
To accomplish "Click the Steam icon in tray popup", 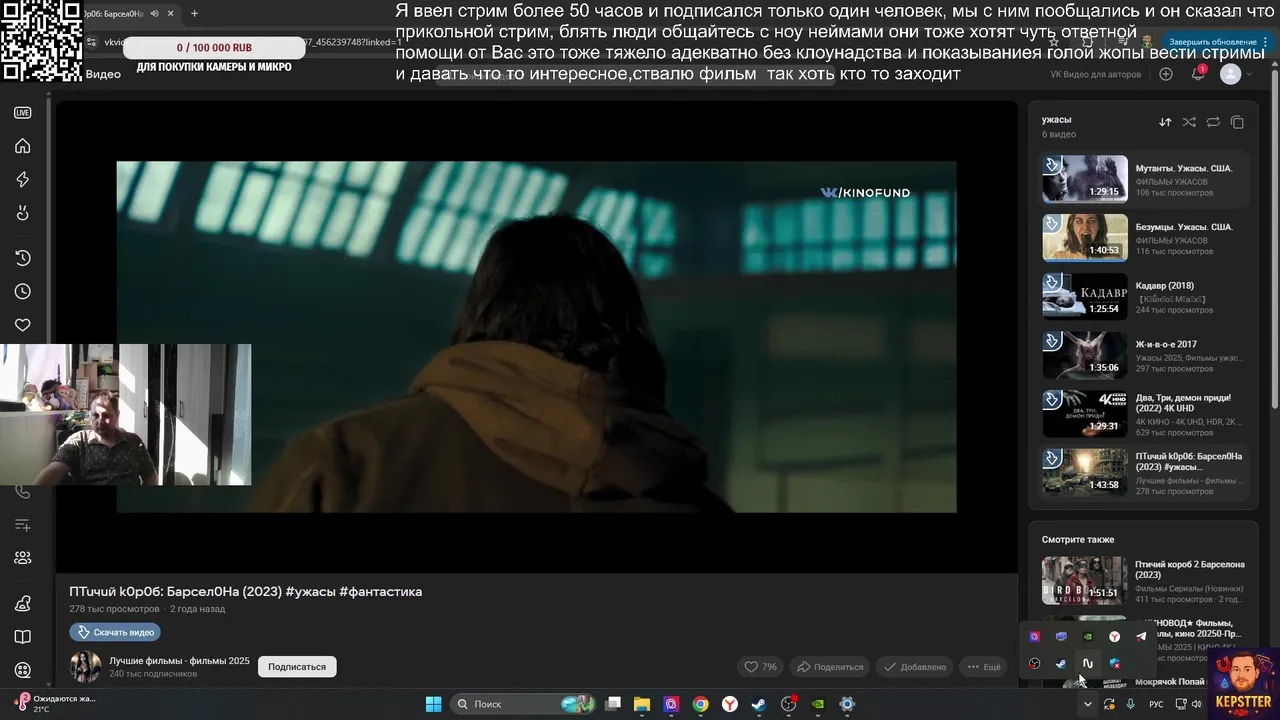I will click(1061, 663).
